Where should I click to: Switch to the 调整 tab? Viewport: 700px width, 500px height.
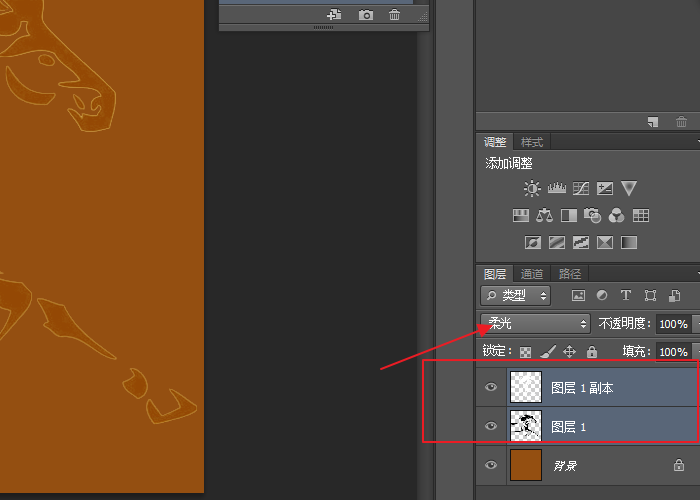click(495, 142)
